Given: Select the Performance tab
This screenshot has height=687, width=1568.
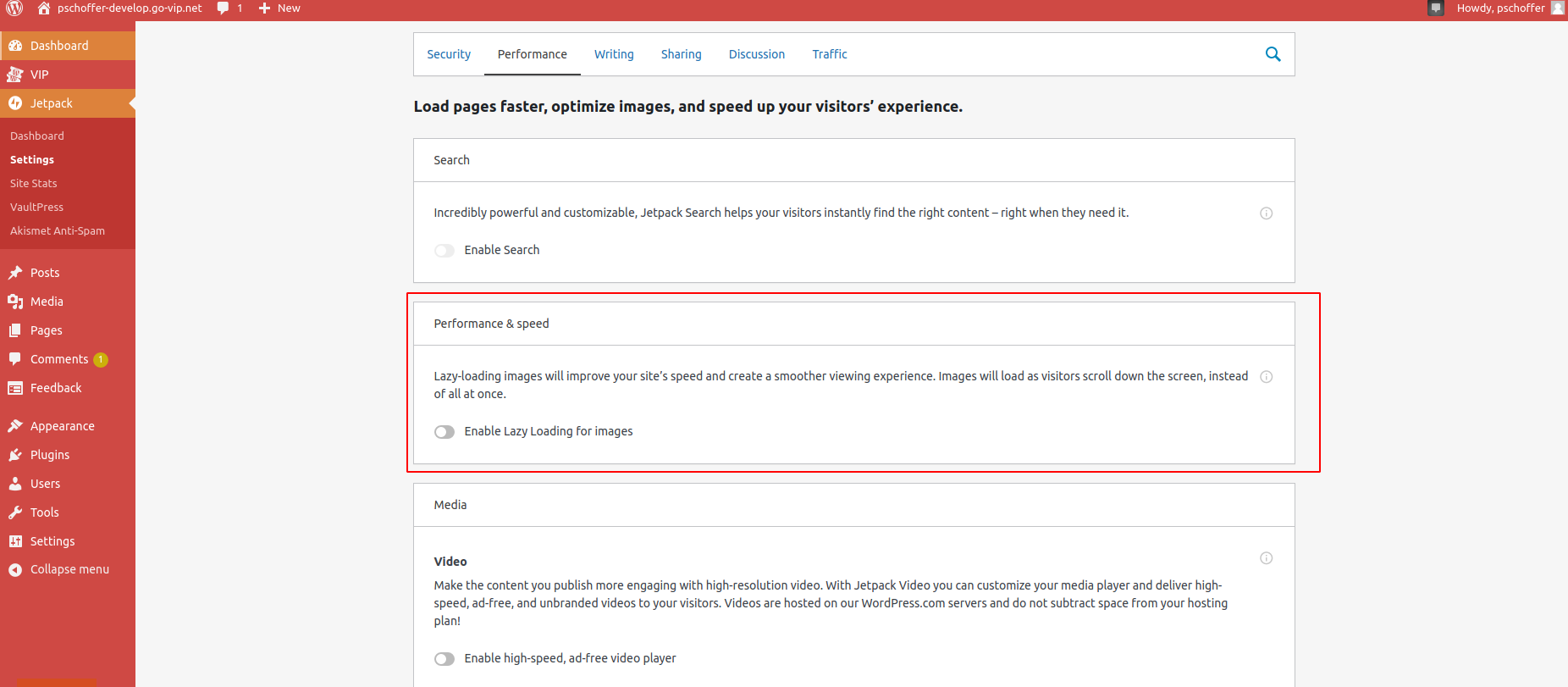Looking at the screenshot, I should [x=533, y=54].
